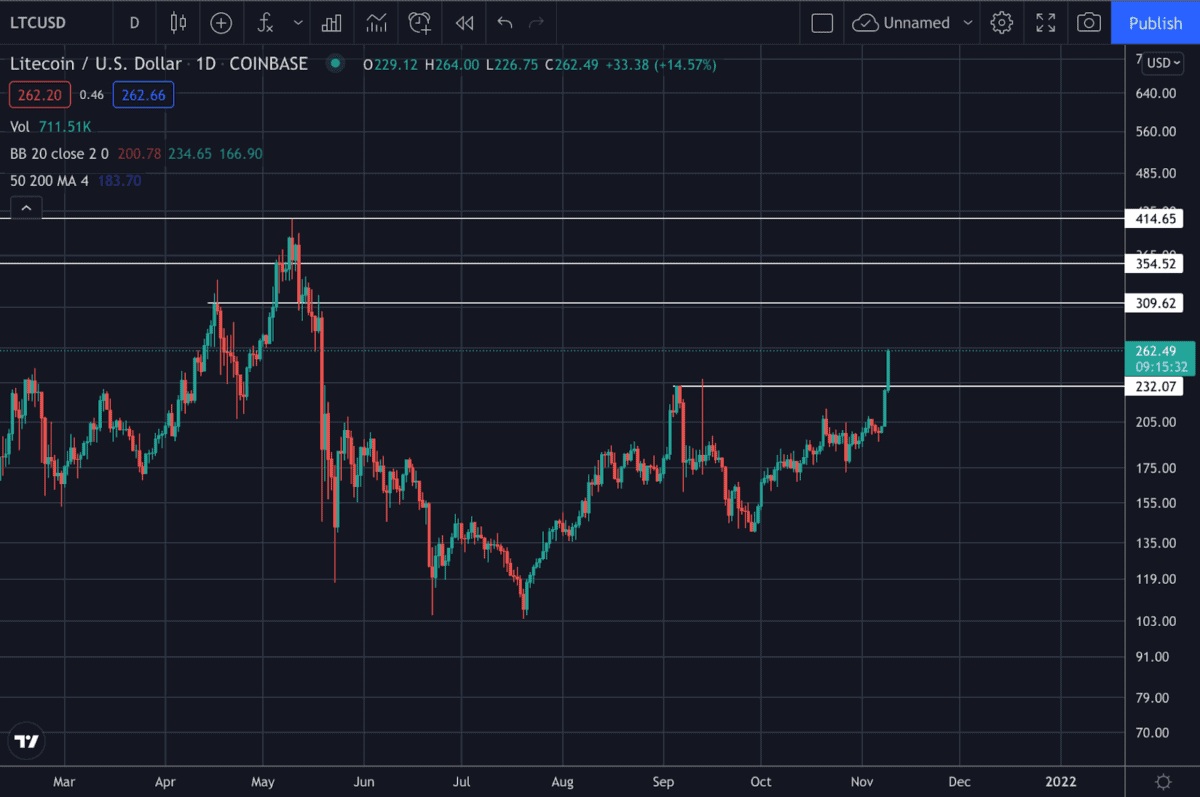Screen dimensions: 1200x797
Task: Click the 309.62 horizontal line price label
Action: (1155, 302)
